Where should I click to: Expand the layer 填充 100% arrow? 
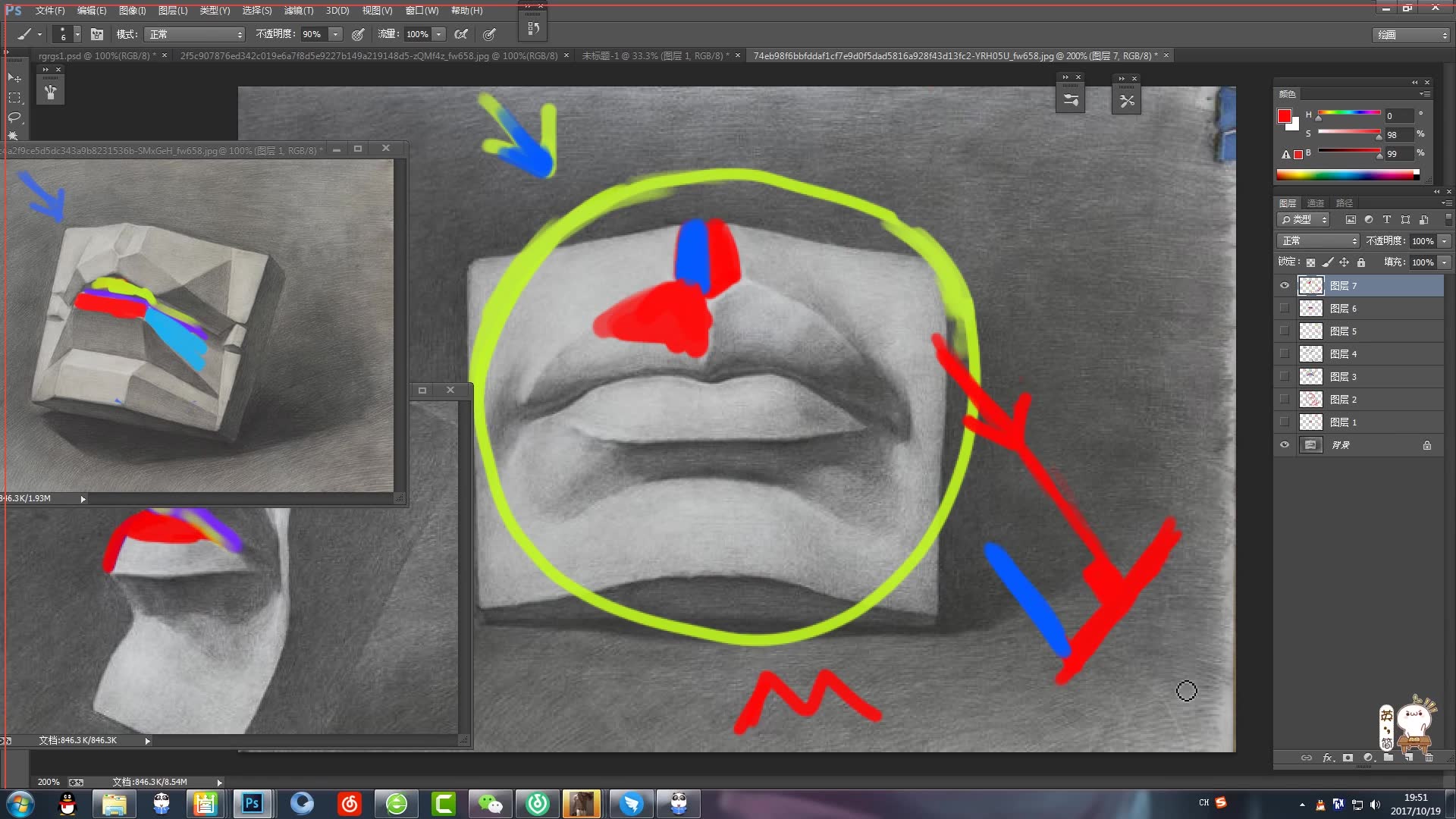(x=1444, y=262)
